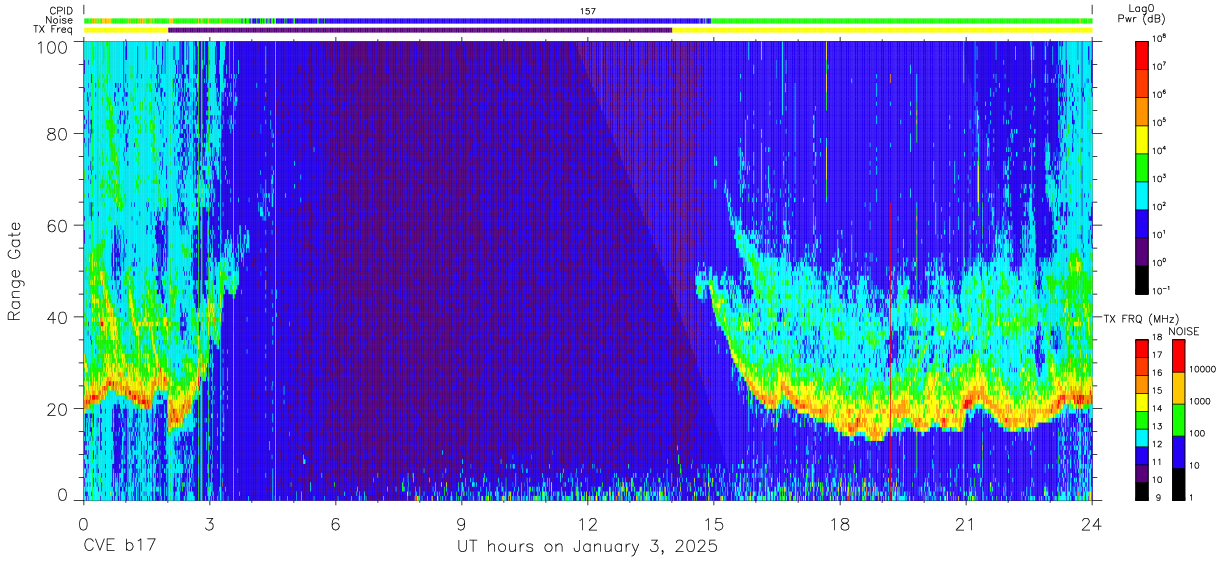
Task: Click the yellow segment of TX FRQ colorbar
Action: [1142, 402]
